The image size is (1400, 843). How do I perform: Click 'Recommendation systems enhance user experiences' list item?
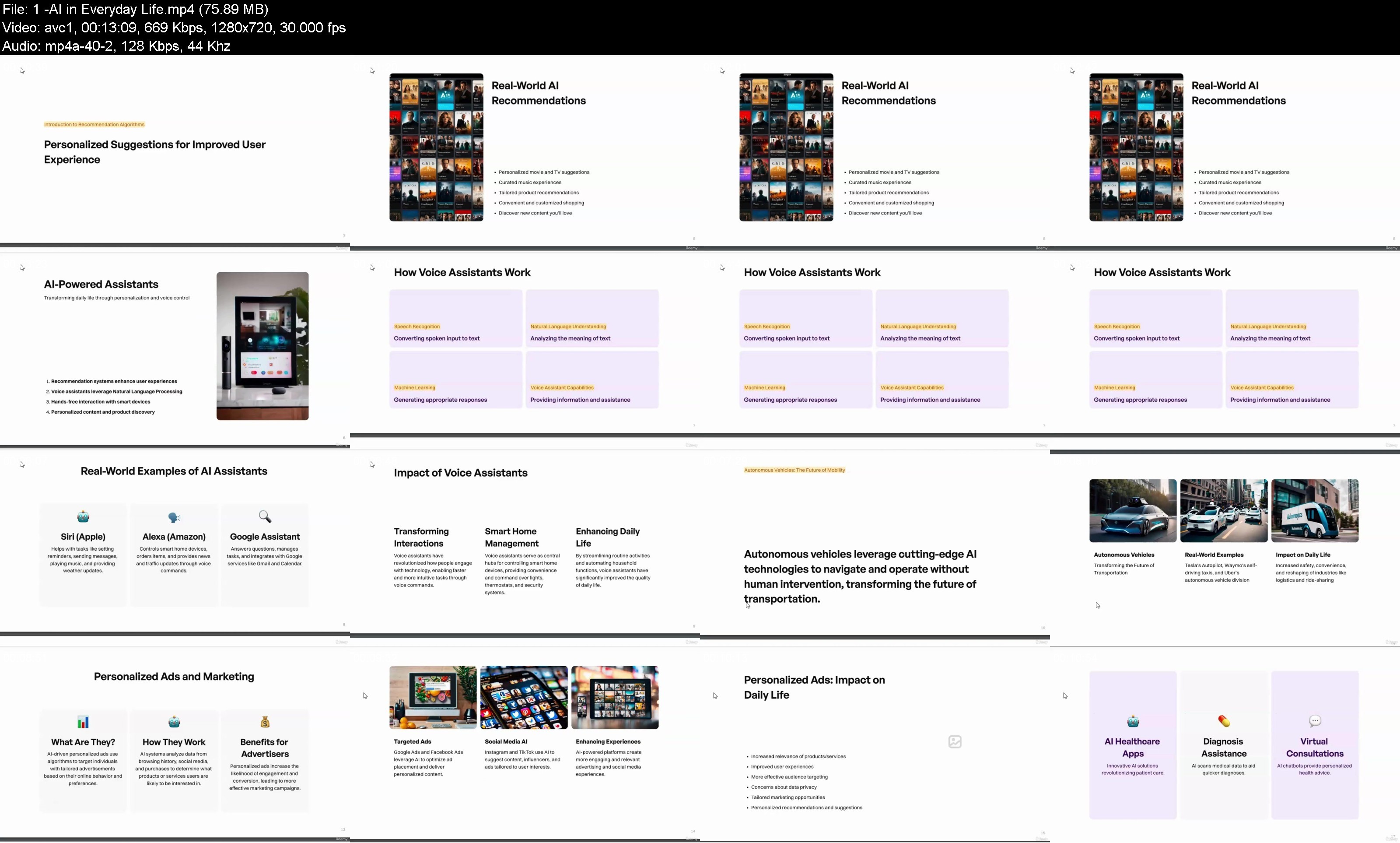[x=114, y=381]
